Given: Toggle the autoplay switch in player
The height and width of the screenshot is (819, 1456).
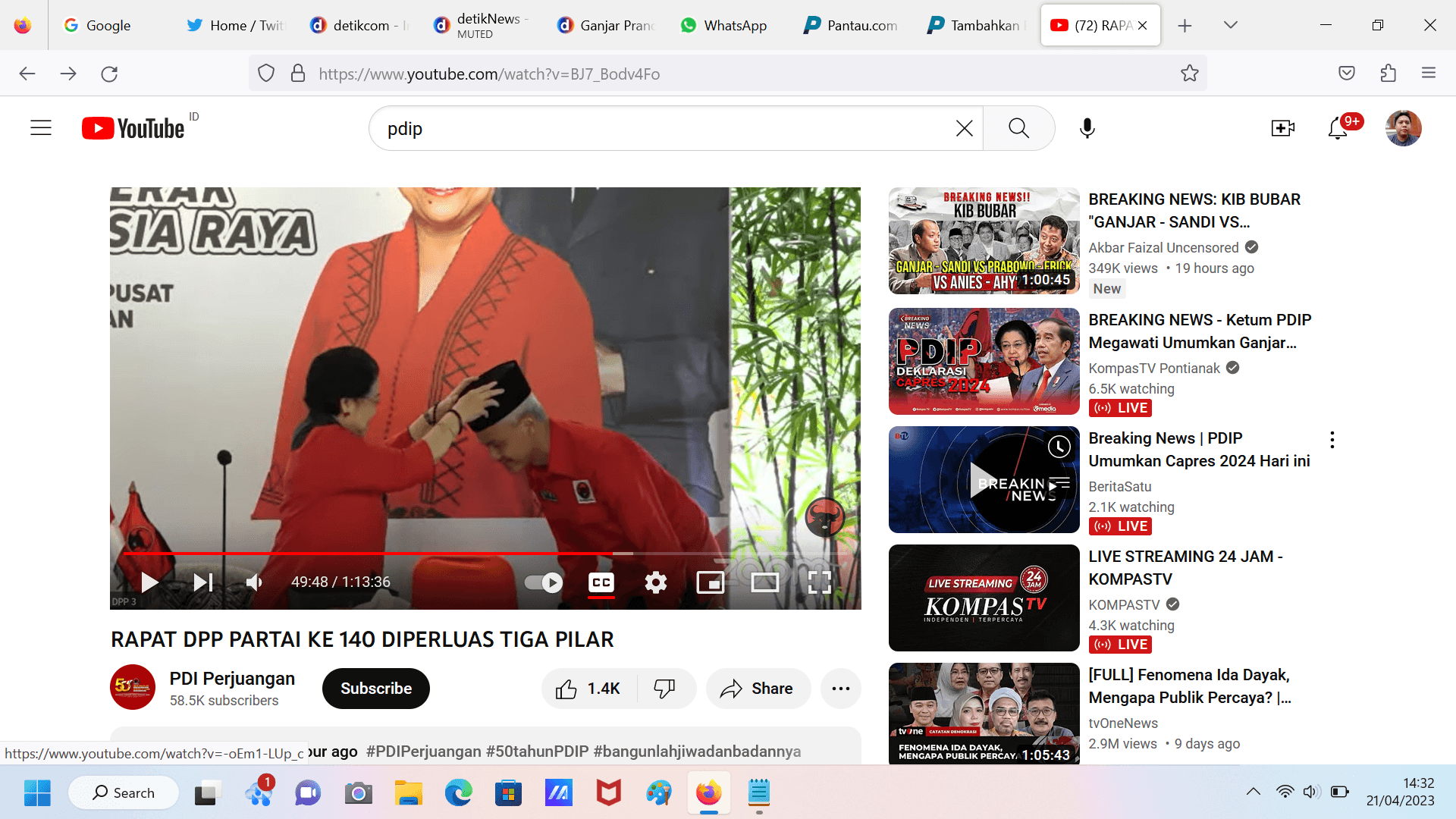Looking at the screenshot, I should pyautogui.click(x=544, y=582).
